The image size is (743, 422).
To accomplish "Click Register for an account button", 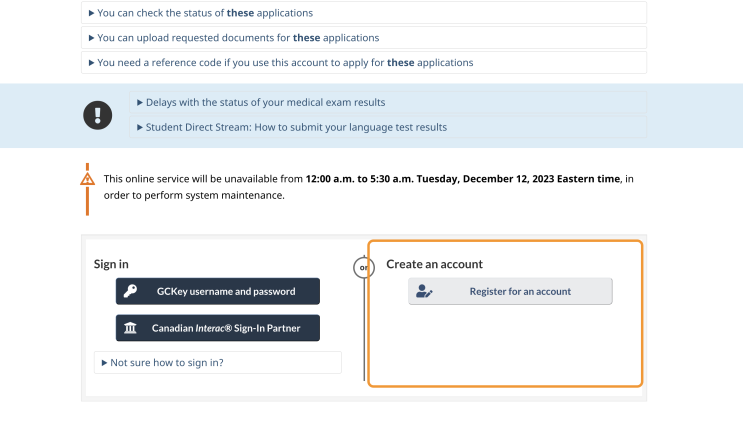I will [x=510, y=291].
